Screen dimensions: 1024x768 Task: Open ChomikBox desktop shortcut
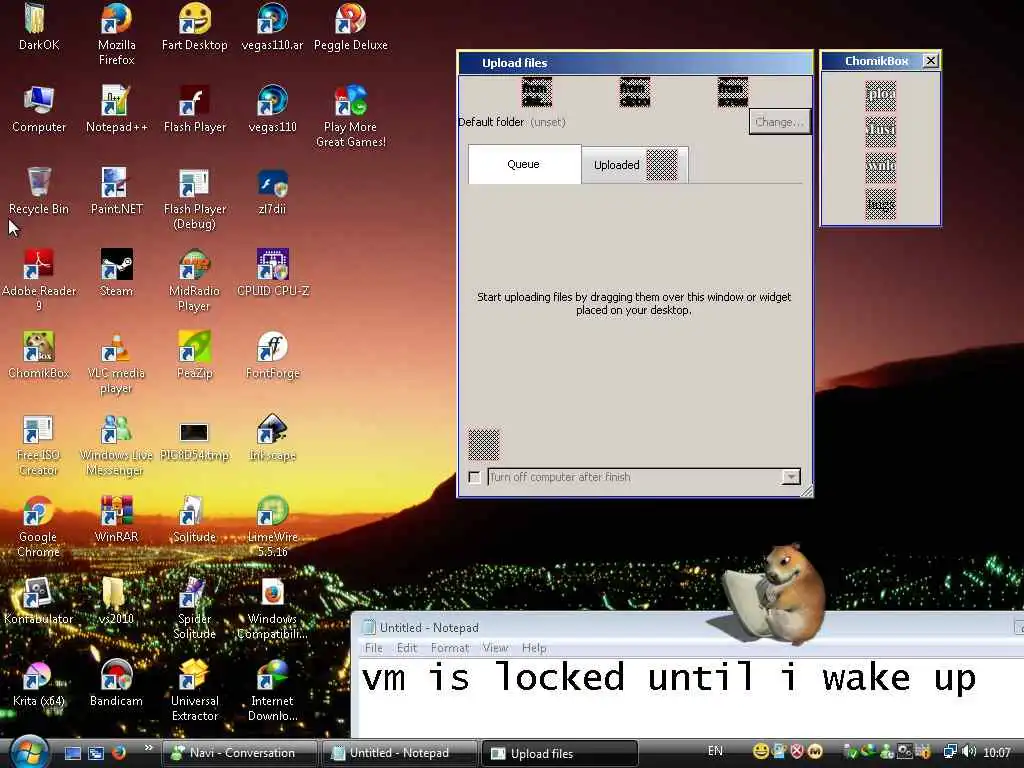(x=39, y=355)
